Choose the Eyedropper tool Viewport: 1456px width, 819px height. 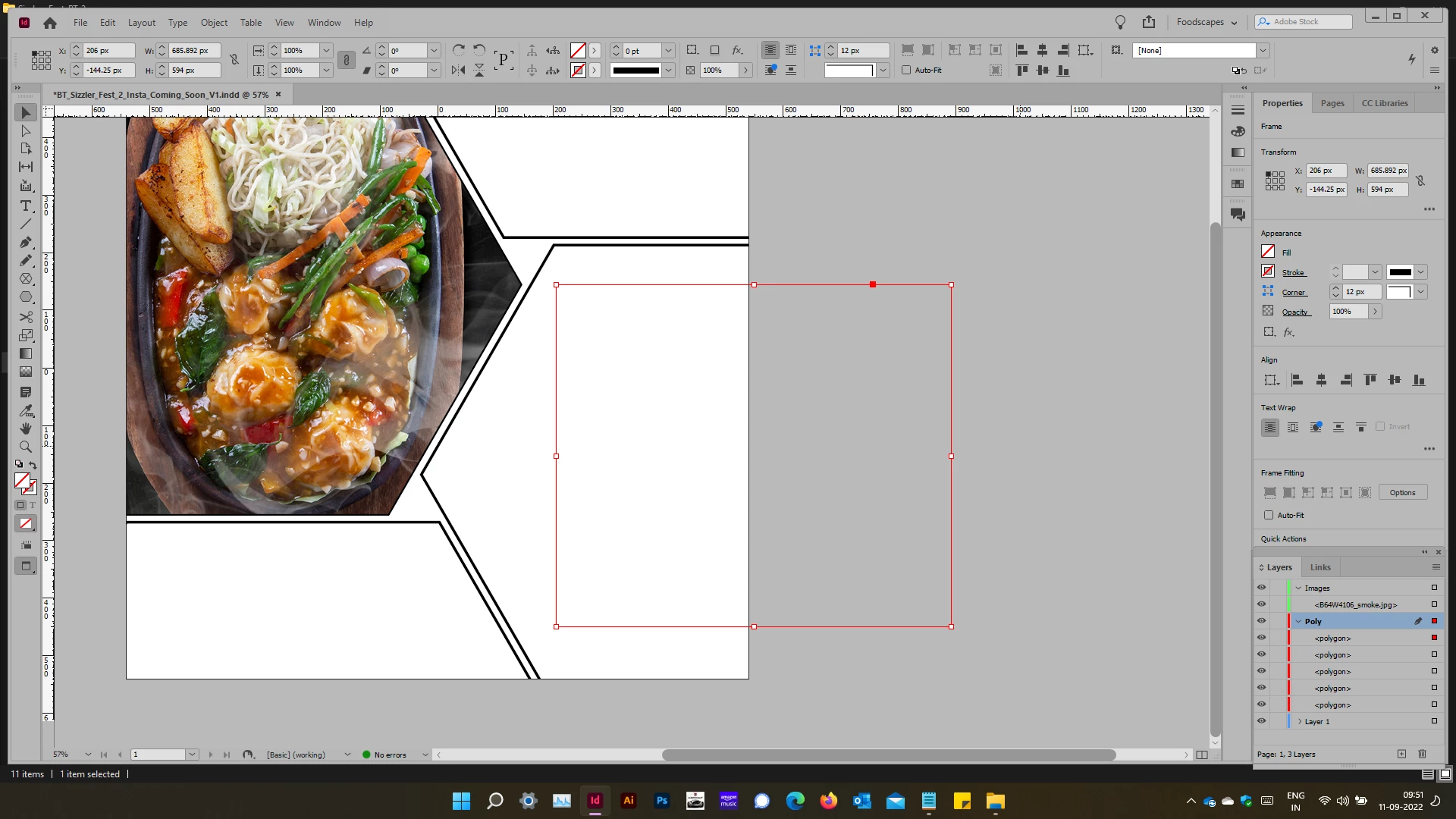tap(26, 410)
